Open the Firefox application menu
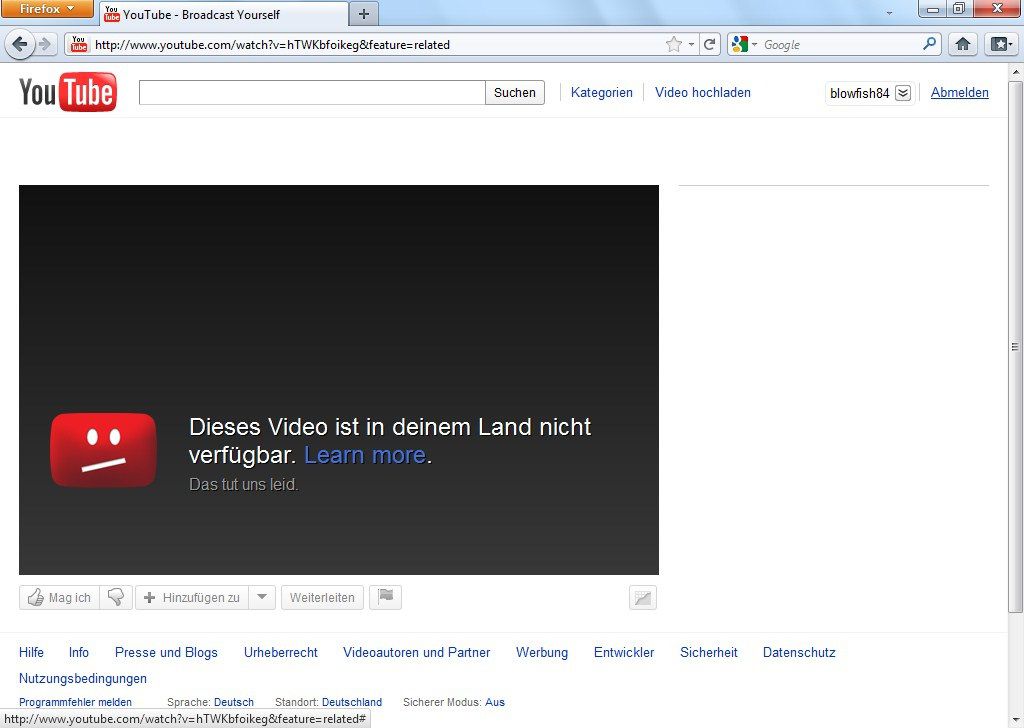 tap(47, 9)
